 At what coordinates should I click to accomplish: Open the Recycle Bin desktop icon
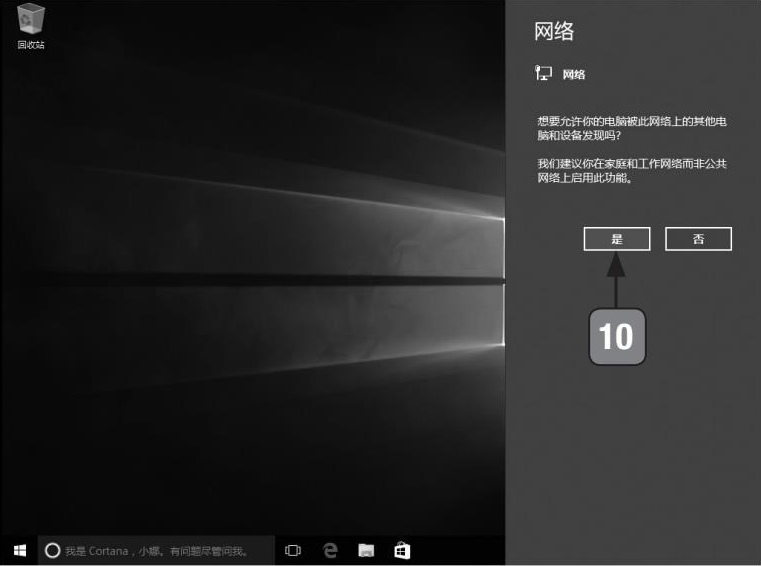click(31, 27)
